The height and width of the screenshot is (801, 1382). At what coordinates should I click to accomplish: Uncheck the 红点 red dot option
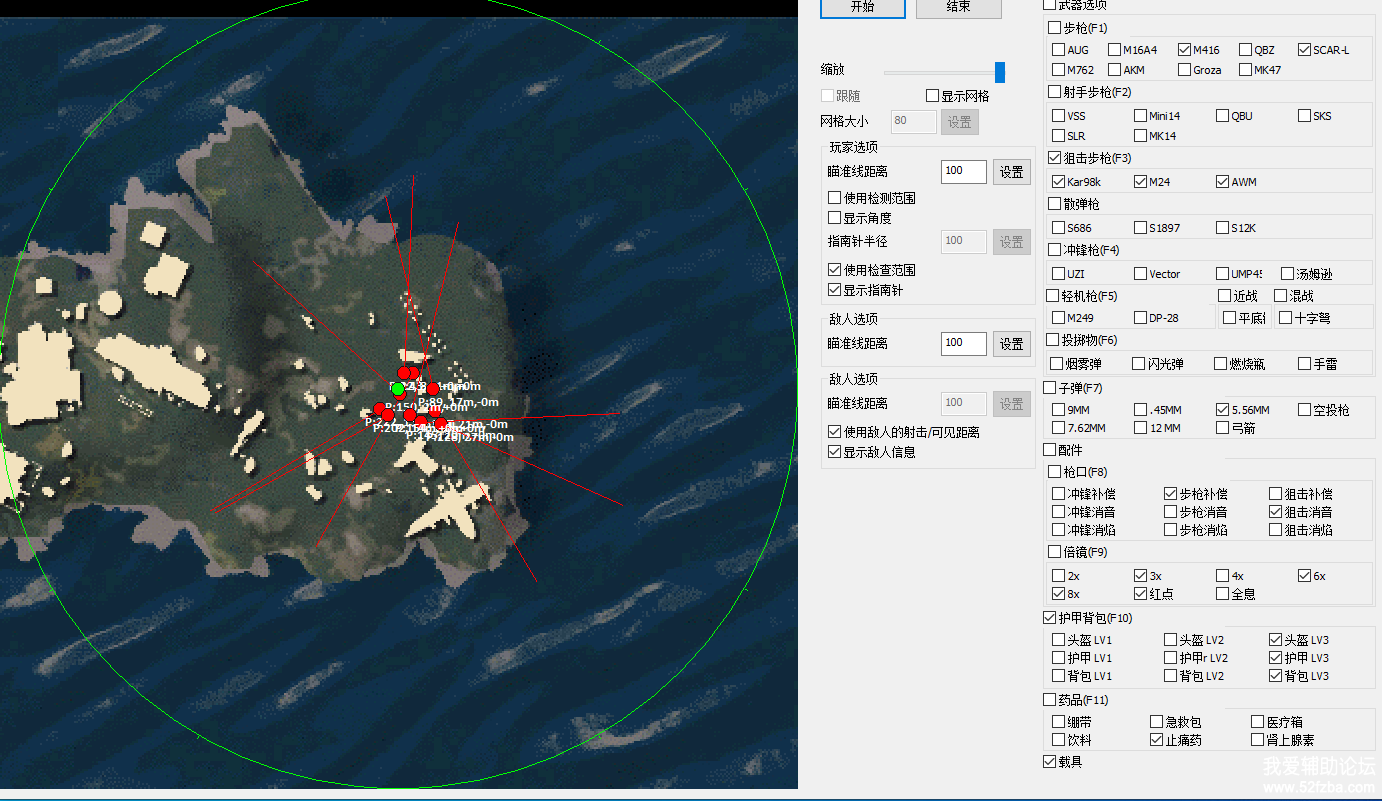(x=1141, y=594)
